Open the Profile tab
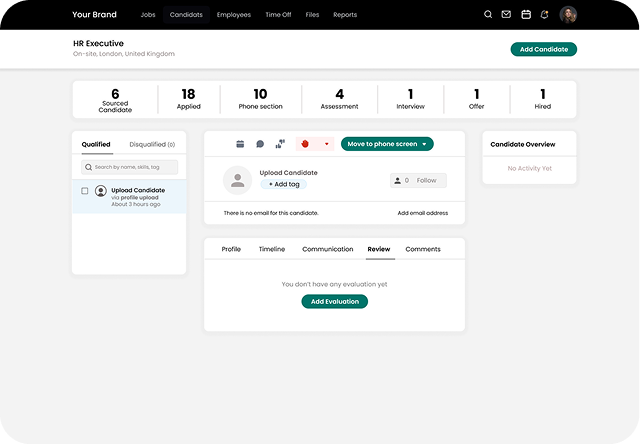Screen dimensions: 640x444 231,249
